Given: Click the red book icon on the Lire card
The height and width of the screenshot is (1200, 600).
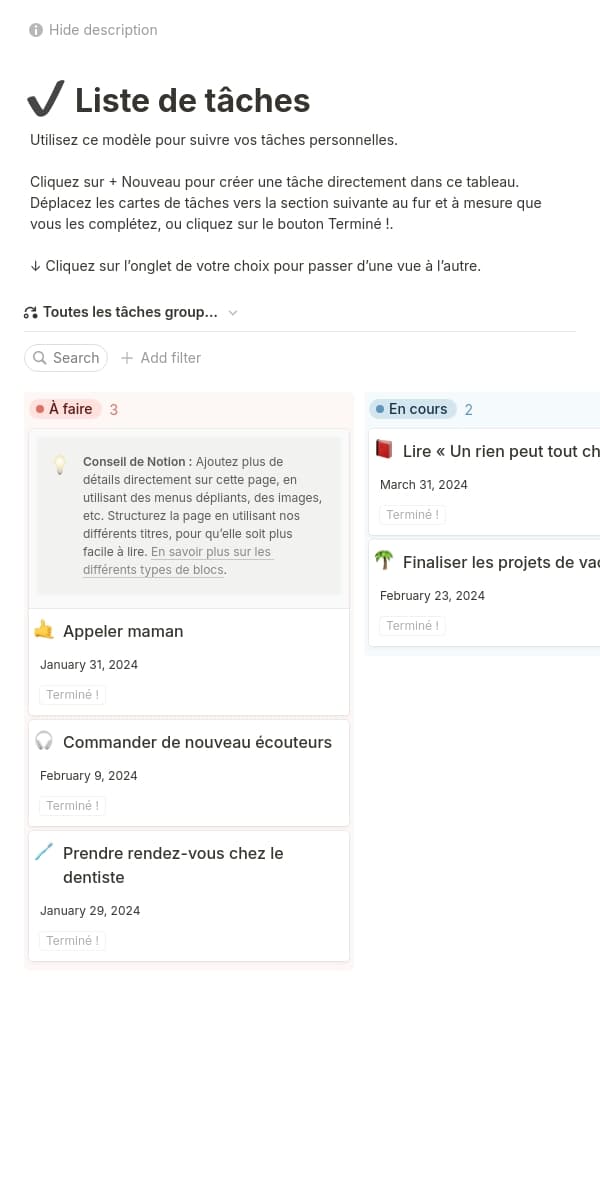Looking at the screenshot, I should [384, 450].
